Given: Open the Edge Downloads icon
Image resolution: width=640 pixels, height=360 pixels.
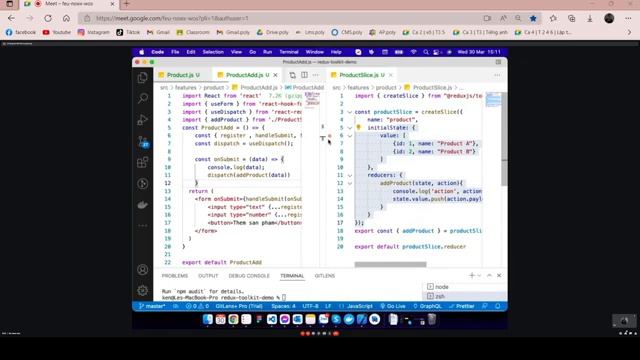Looking at the screenshot, I should 590,18.
